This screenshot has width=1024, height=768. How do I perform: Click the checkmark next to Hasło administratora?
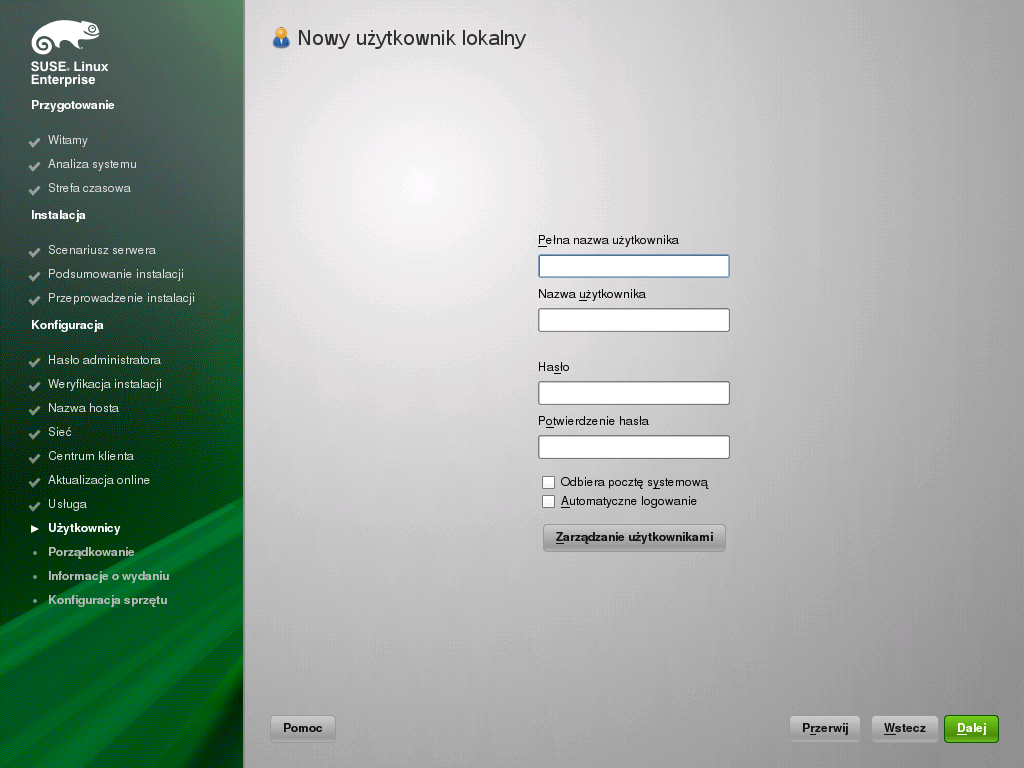35,362
